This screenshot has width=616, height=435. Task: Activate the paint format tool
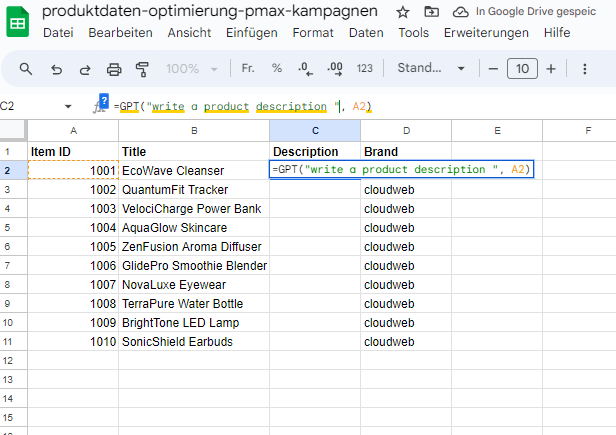(141, 69)
